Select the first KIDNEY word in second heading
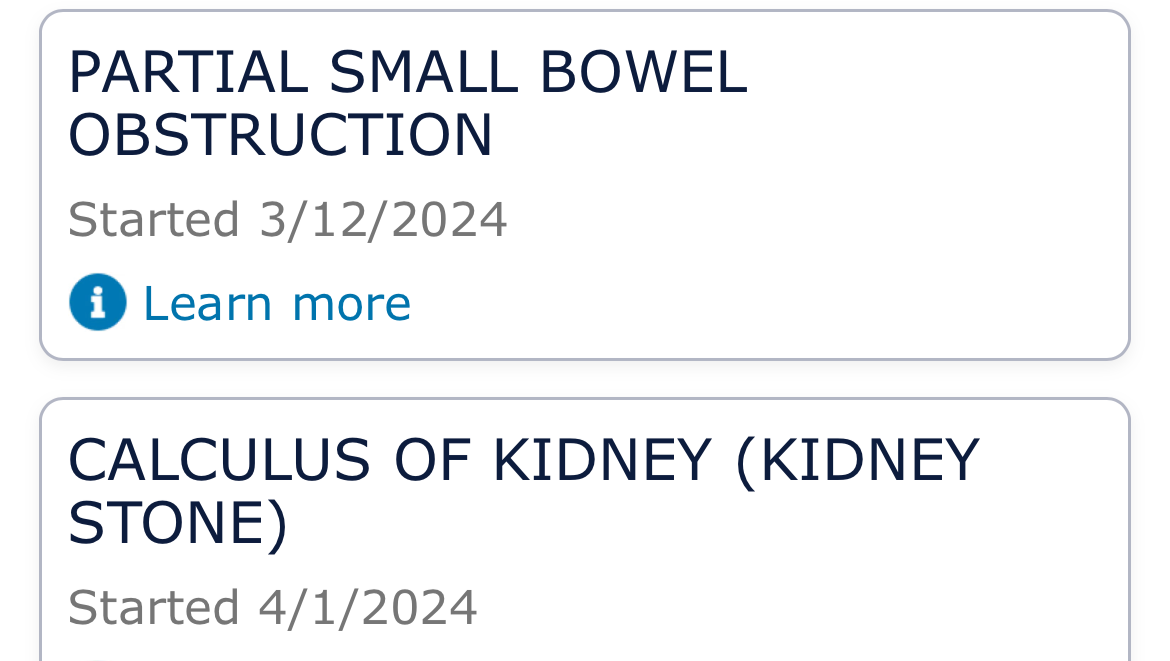The image size is (1170, 661). [602, 460]
